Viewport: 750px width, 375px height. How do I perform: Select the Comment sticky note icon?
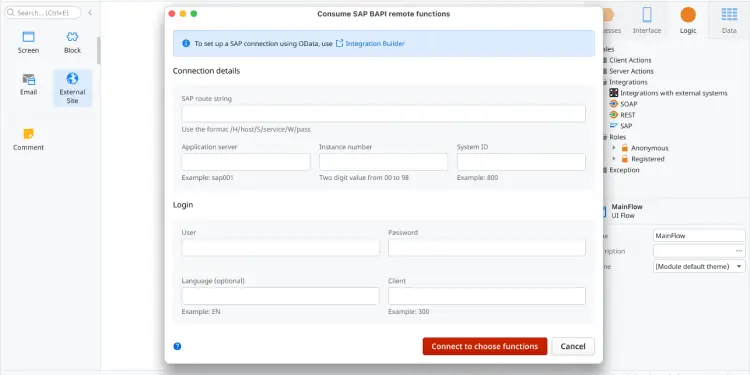tap(29, 134)
